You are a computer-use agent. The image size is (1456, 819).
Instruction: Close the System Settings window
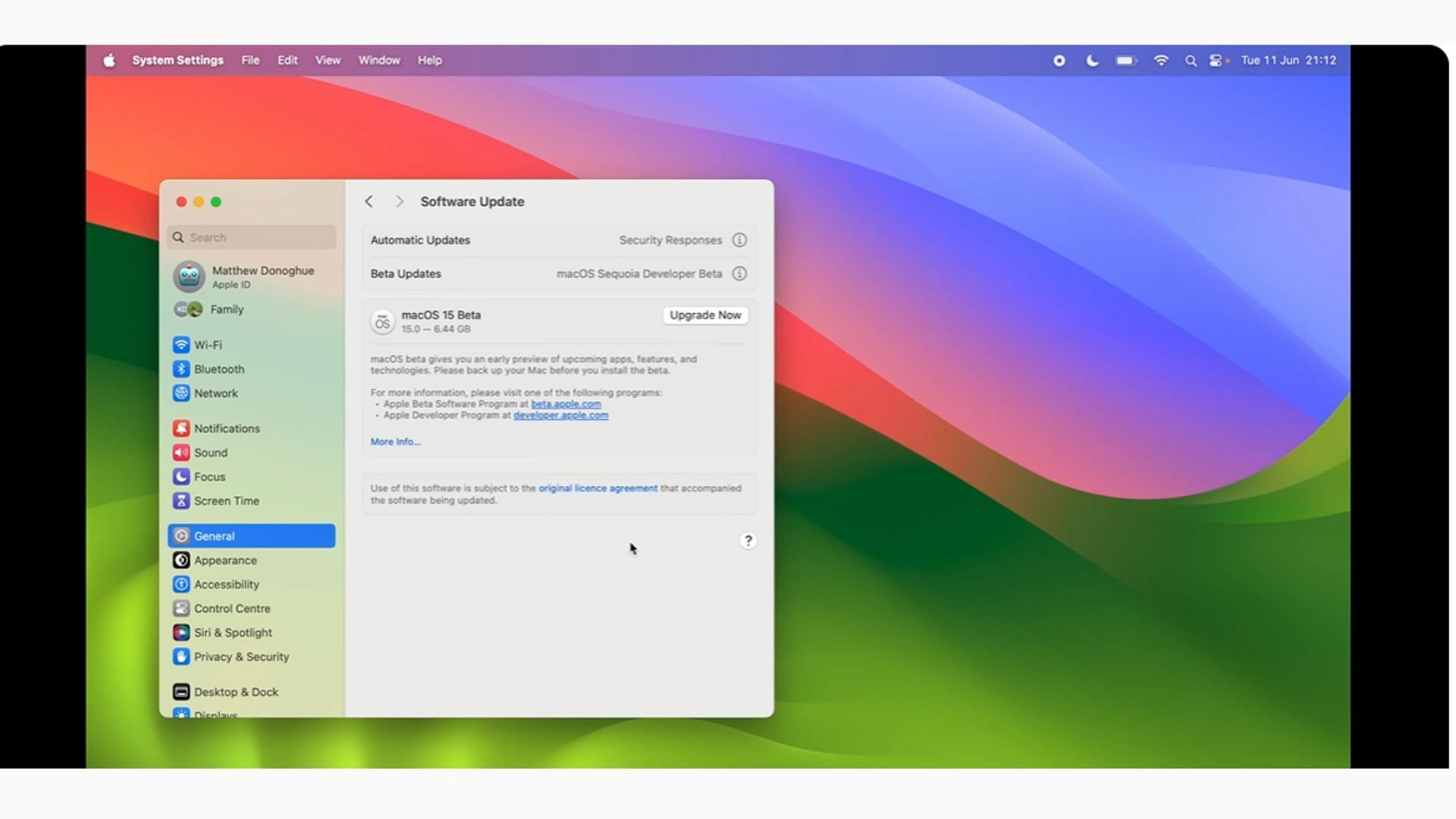181,202
